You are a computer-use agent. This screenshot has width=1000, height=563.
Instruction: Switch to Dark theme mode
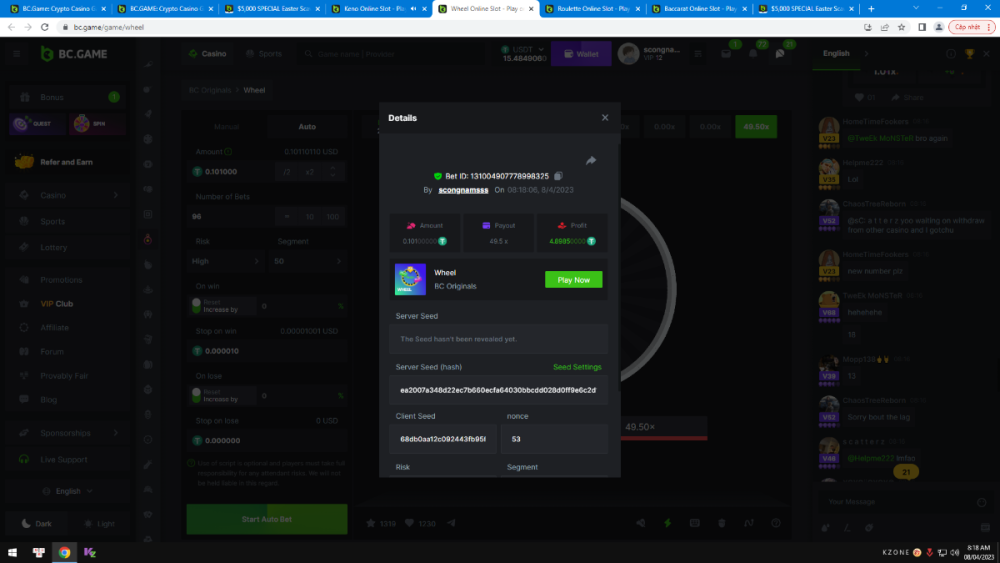tap(36, 524)
